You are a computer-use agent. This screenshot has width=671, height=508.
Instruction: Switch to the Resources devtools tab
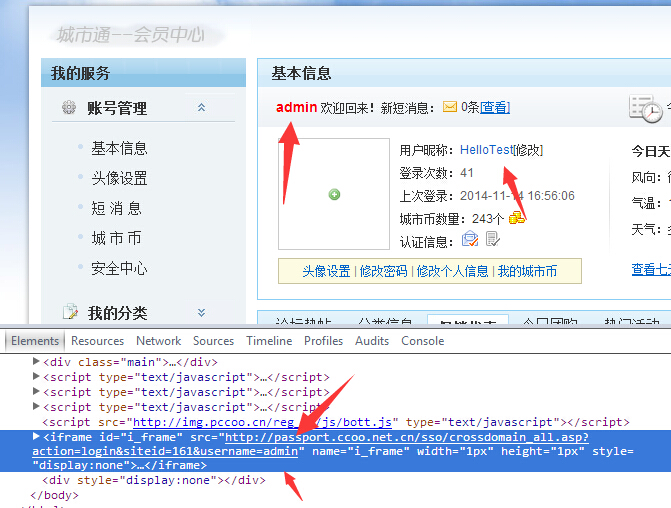point(97,341)
